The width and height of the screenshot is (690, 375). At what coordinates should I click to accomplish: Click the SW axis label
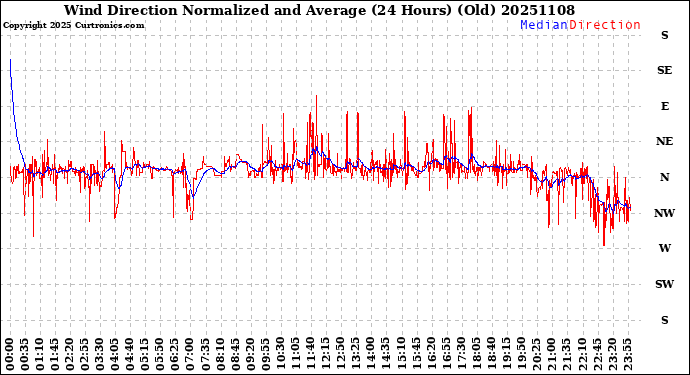(x=664, y=284)
